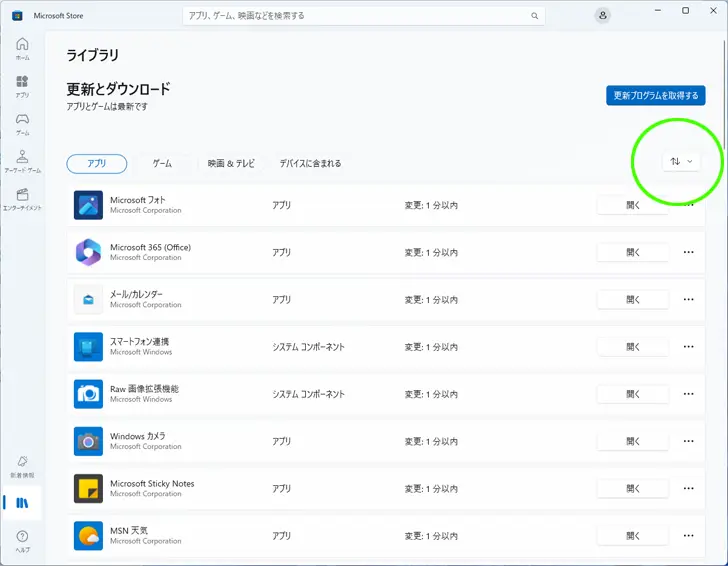Switch to the ゲーム filter tab
The image size is (728, 566).
[x=162, y=163]
